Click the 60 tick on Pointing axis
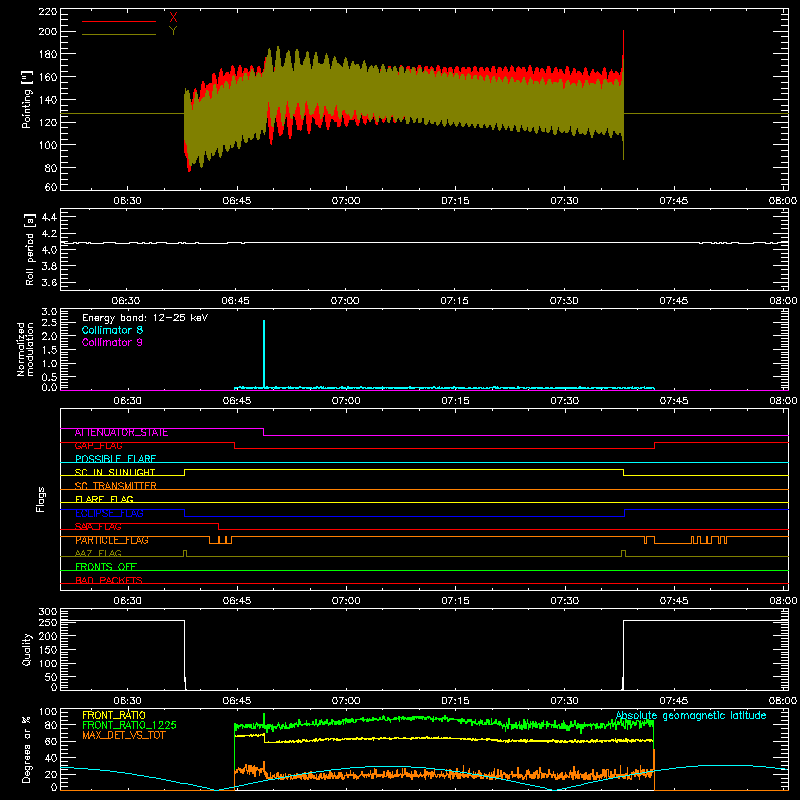Screen dimensions: 800x800 51,187
